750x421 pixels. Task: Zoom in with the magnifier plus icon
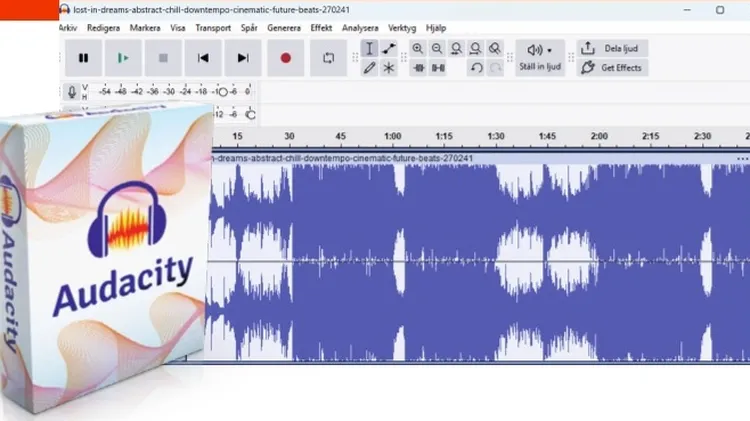click(x=418, y=48)
